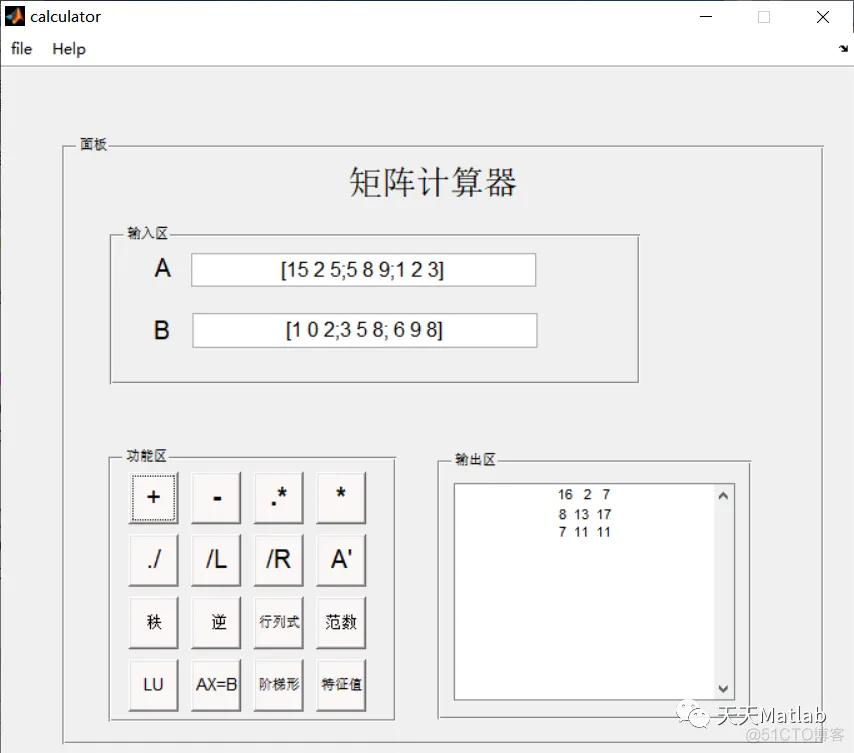Click the - matrix subtraction button
The height and width of the screenshot is (753, 854).
pyautogui.click(x=215, y=497)
